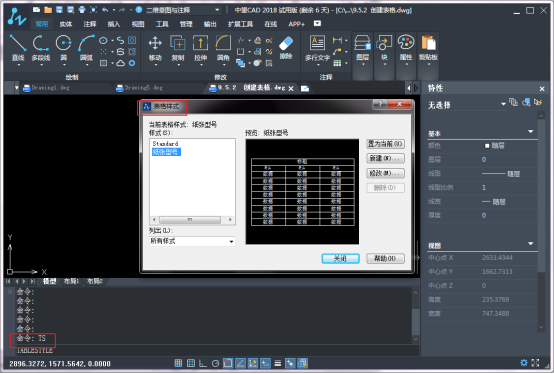Pick the Erase (删除) eraser icon
The height and width of the screenshot is (374, 554).
point(286,44)
